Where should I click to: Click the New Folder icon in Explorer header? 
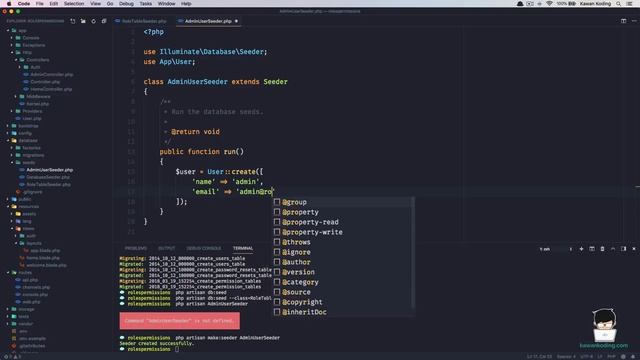[83, 21]
